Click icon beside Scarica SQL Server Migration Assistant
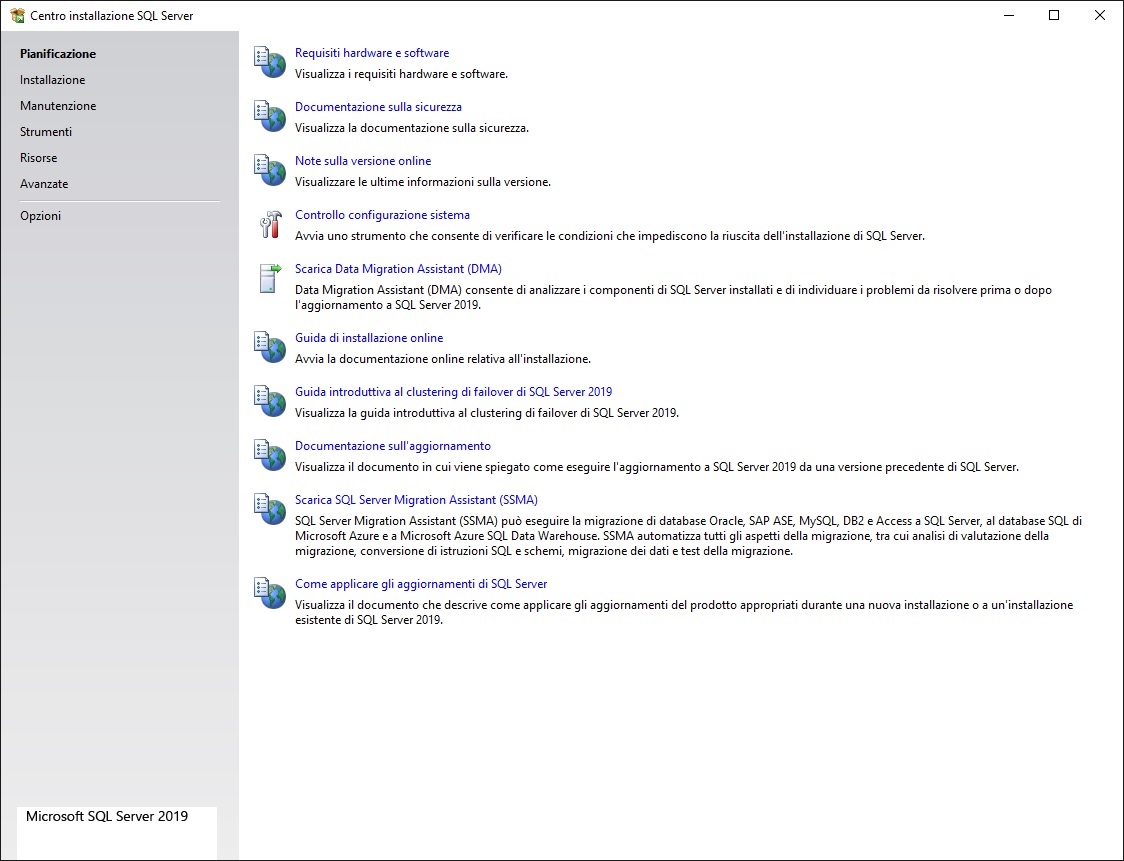The image size is (1124, 861). [x=270, y=509]
